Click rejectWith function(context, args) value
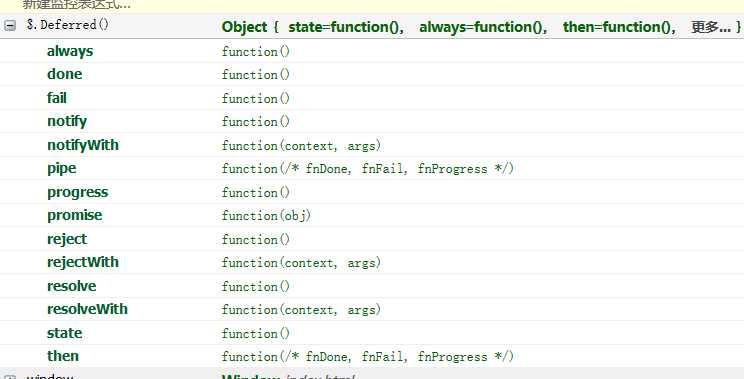 click(301, 262)
